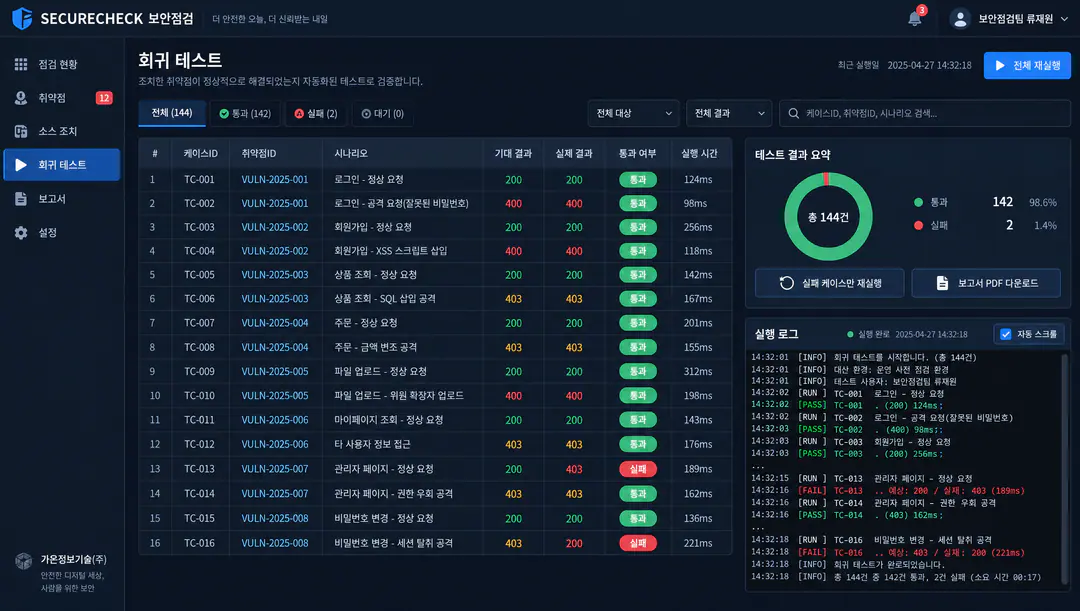Select the TC-004 case ID cell
The image size is (1080, 611).
click(x=200, y=251)
